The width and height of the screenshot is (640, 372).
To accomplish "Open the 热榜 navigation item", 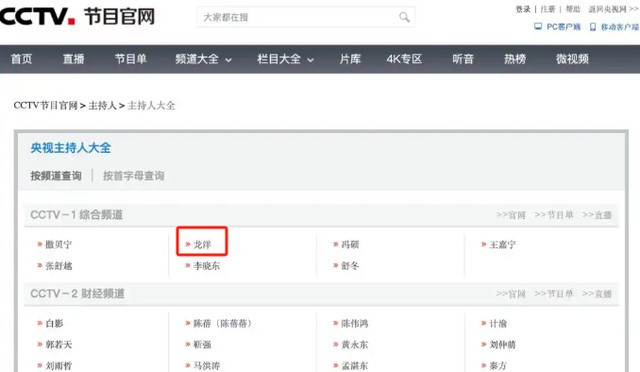I will pos(515,59).
